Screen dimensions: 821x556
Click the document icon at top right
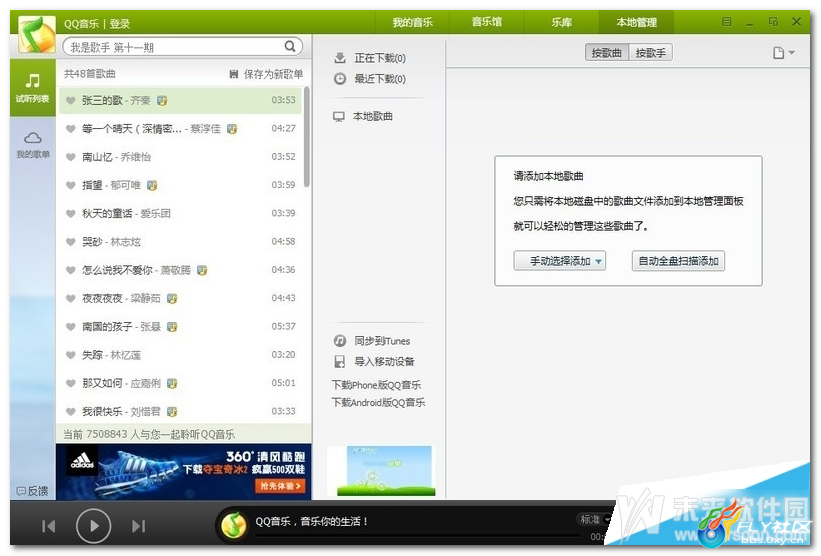point(779,52)
